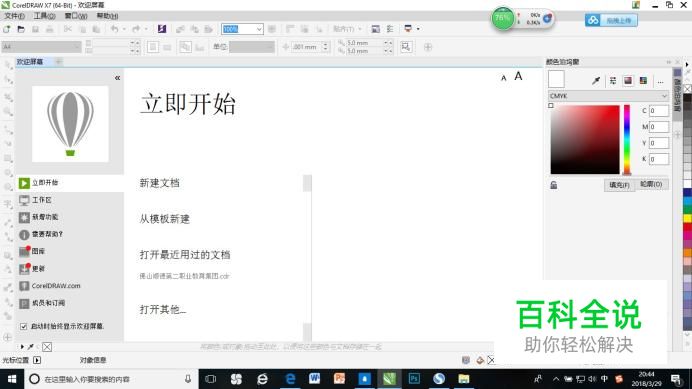Click the Application launcher icon
The width and height of the screenshot is (692, 389).
408,29
